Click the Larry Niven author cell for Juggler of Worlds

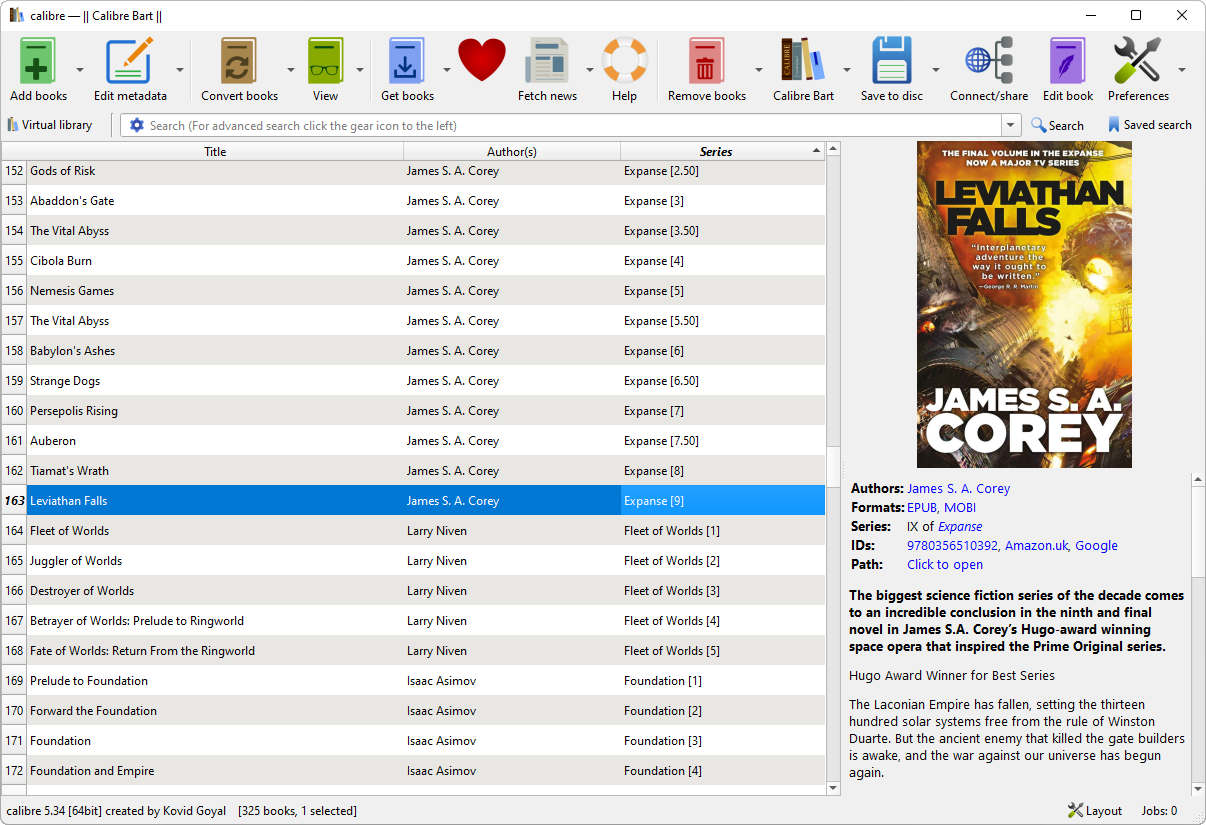[512, 561]
